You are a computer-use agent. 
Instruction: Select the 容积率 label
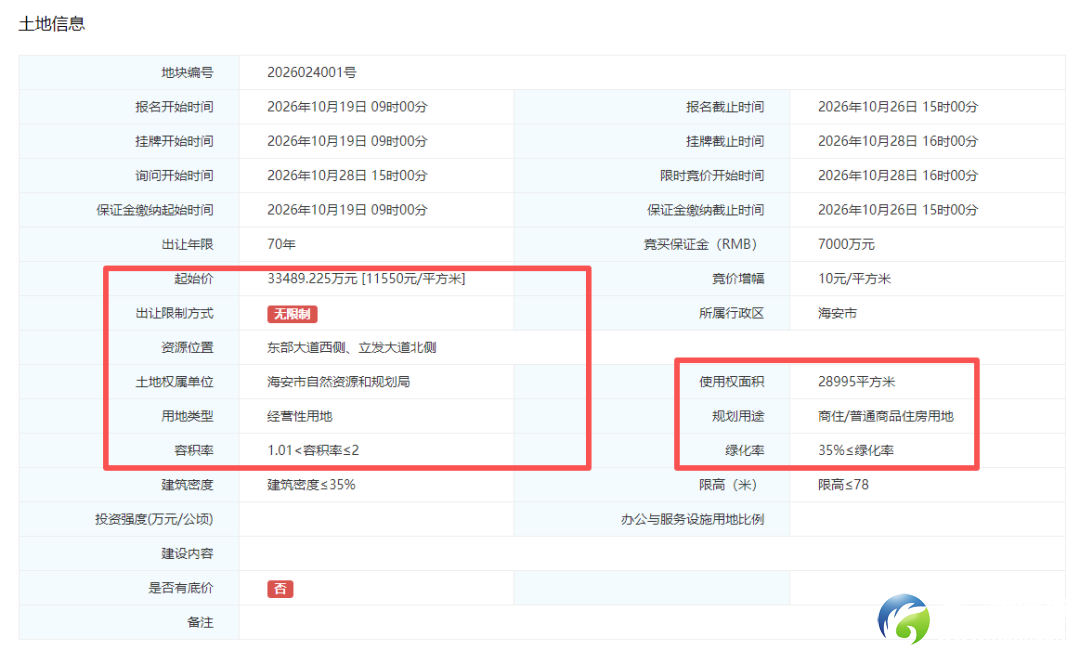tap(194, 450)
